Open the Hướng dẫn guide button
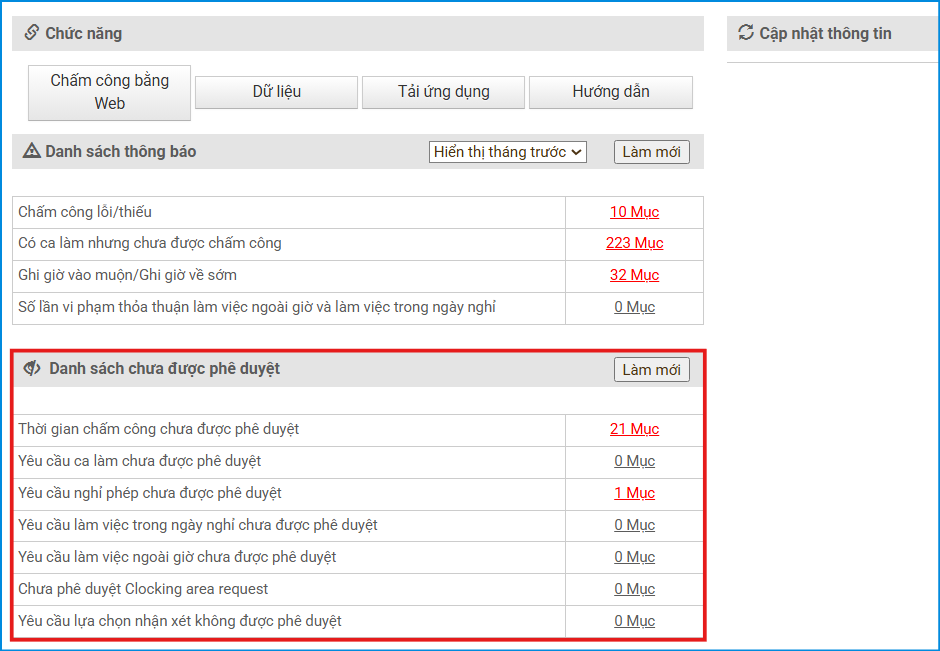Screen dimensions: 940x651 coord(610,92)
